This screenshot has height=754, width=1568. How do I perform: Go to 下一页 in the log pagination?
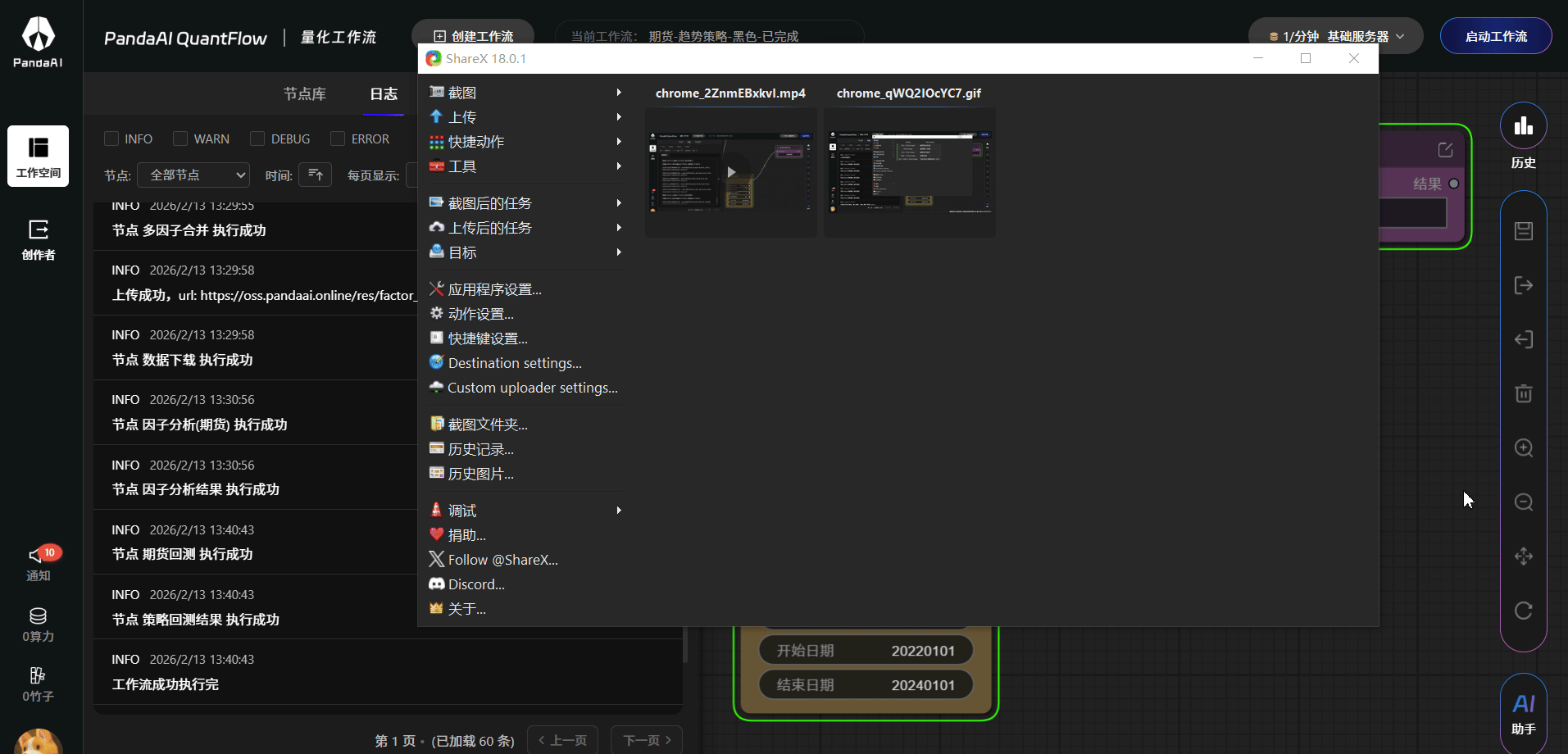[x=647, y=740]
